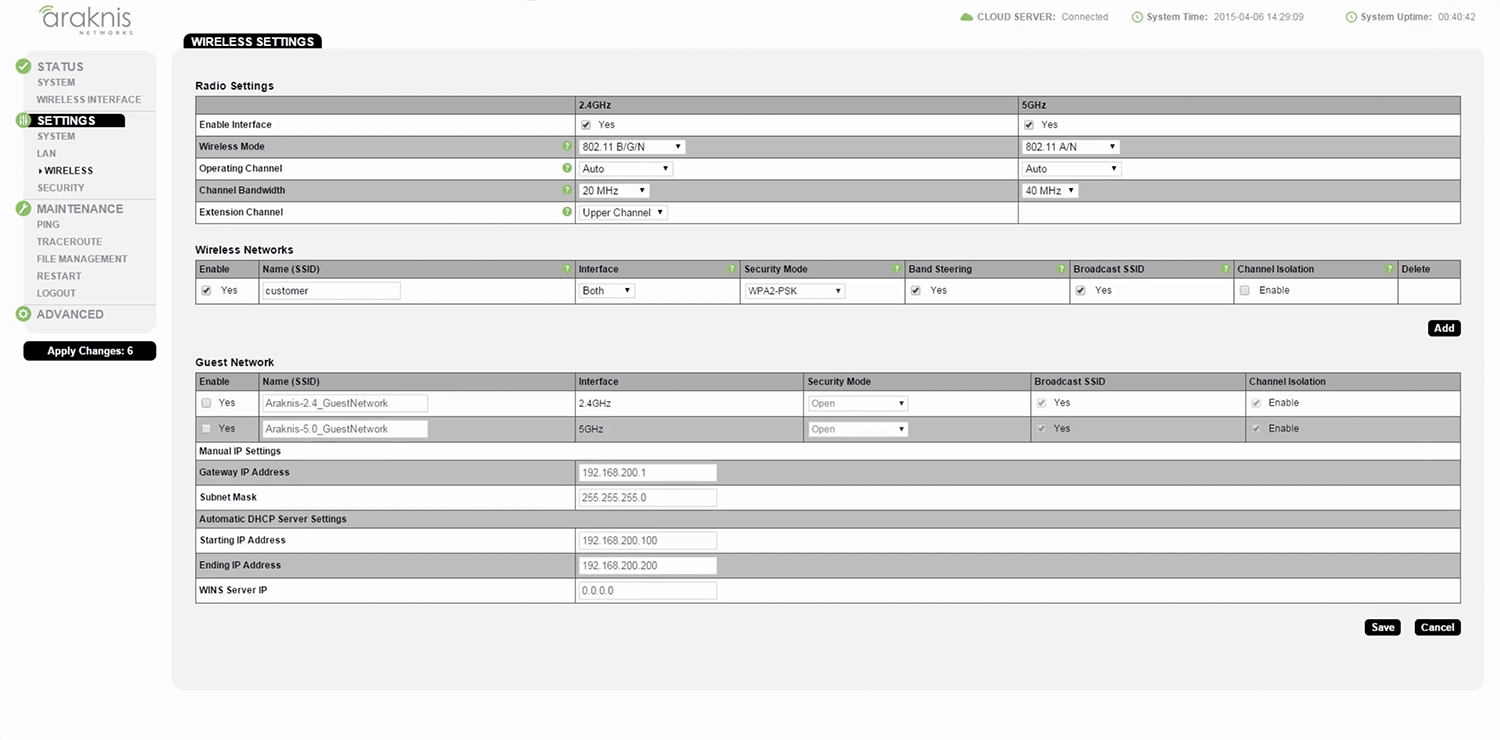Open the WPA2-PSK Security Mode dropdown
The image size is (1500, 740).
(x=795, y=291)
